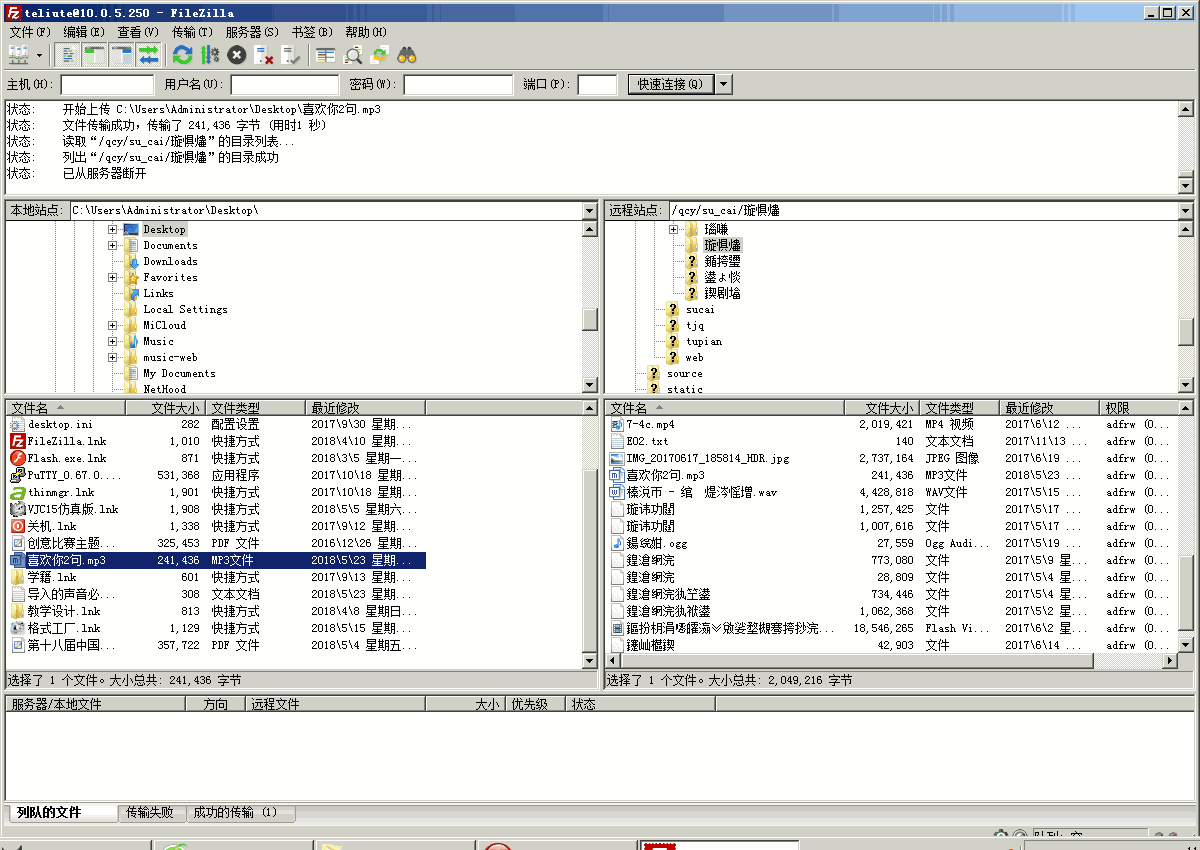Sort local files by the 文件名 column header

[x=66, y=408]
